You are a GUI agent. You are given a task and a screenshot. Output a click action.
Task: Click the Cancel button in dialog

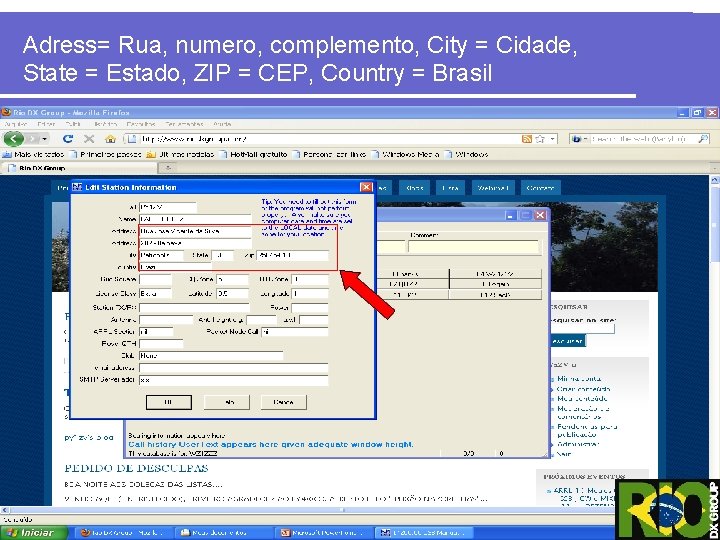point(284,402)
